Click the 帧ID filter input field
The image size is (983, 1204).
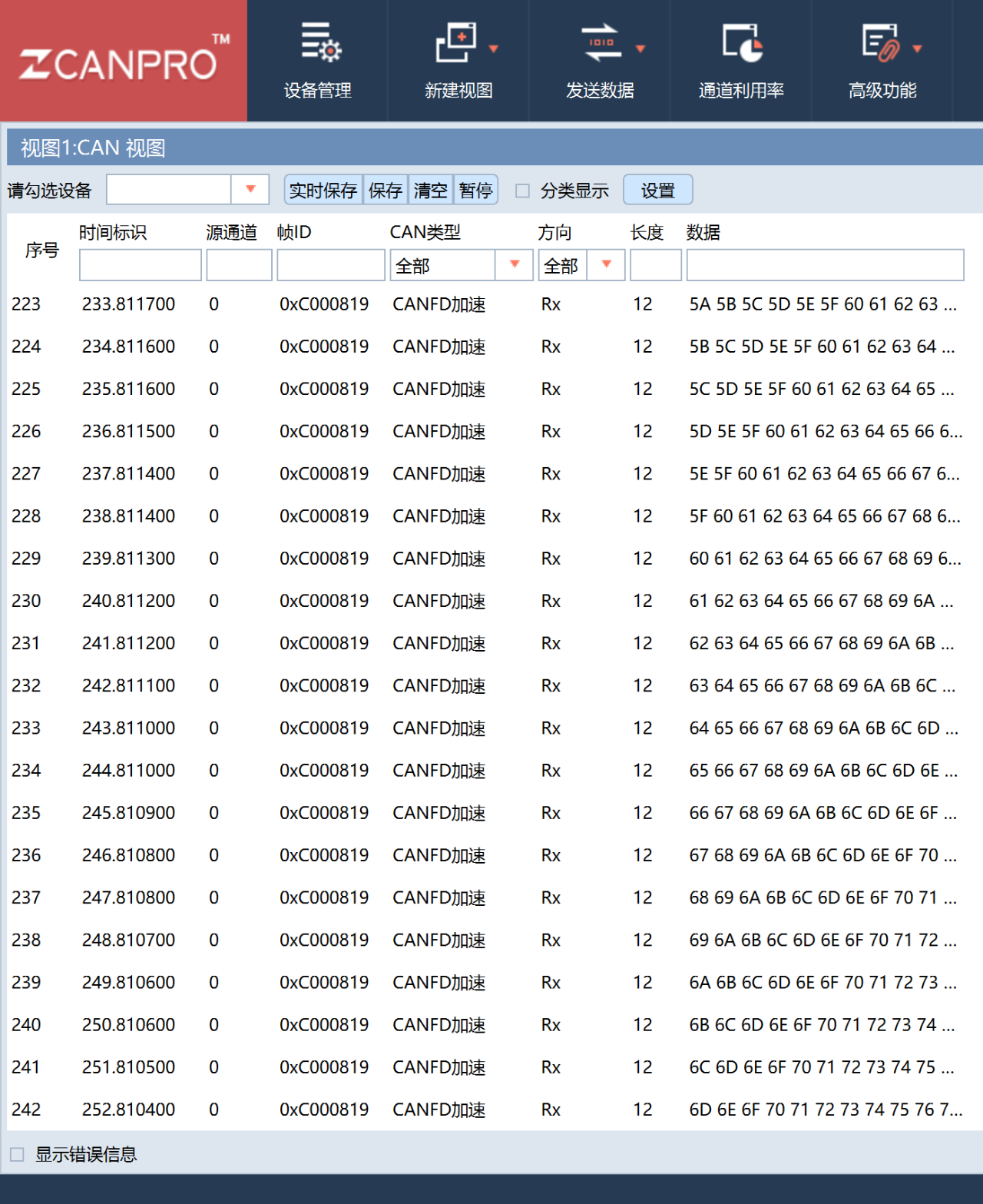[x=330, y=265]
